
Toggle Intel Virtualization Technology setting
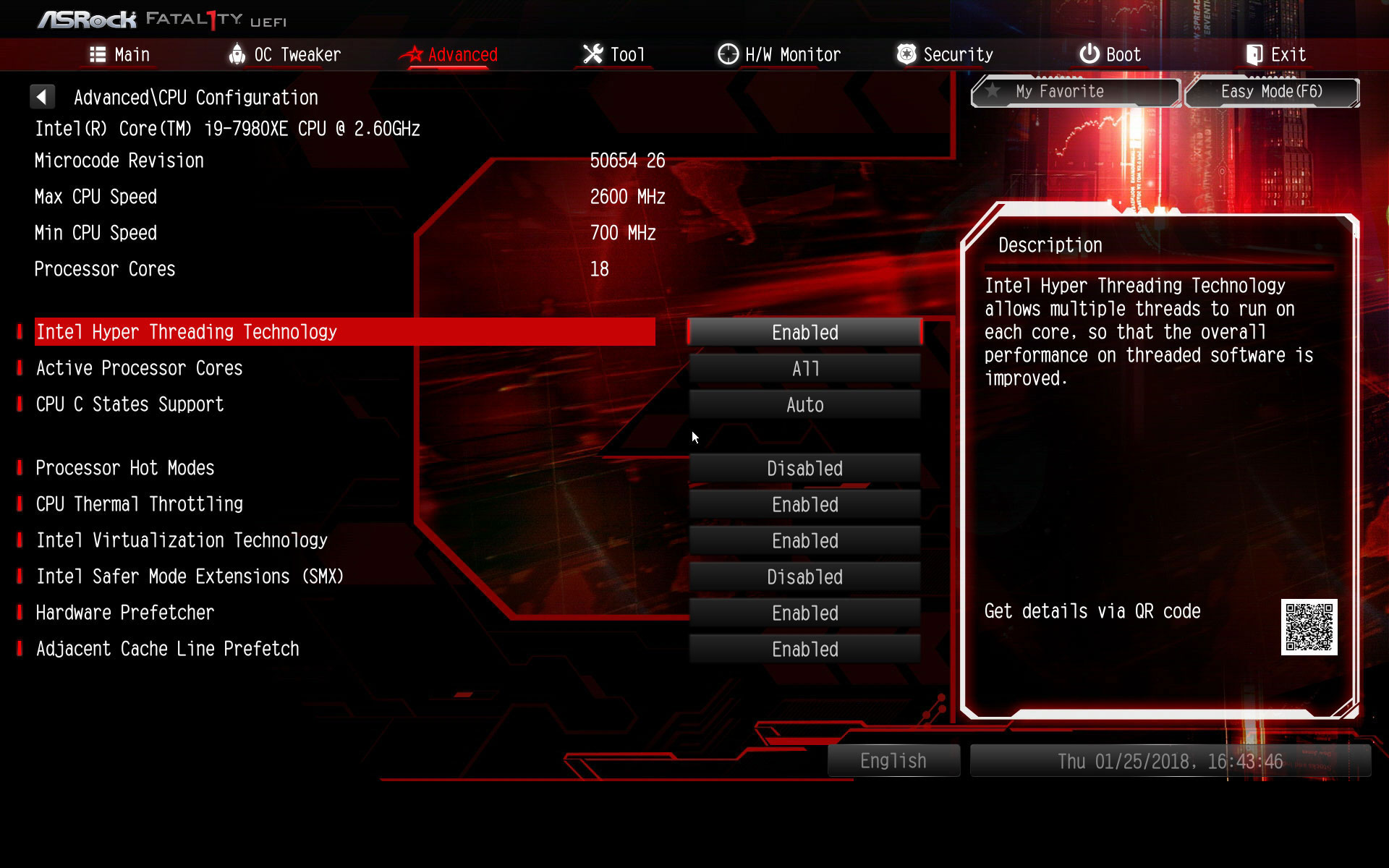point(805,540)
